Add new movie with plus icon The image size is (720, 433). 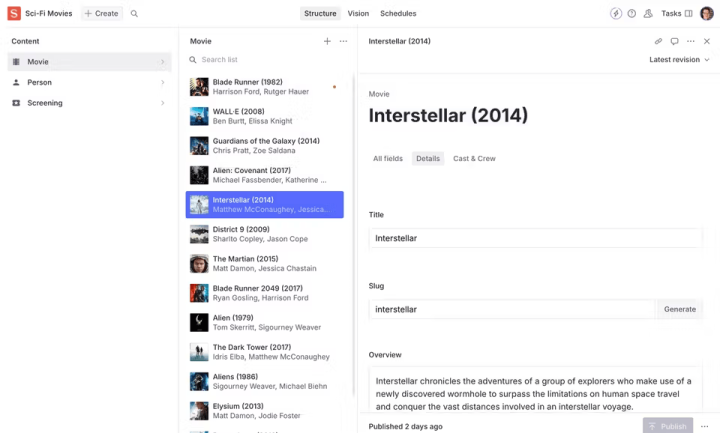(327, 41)
